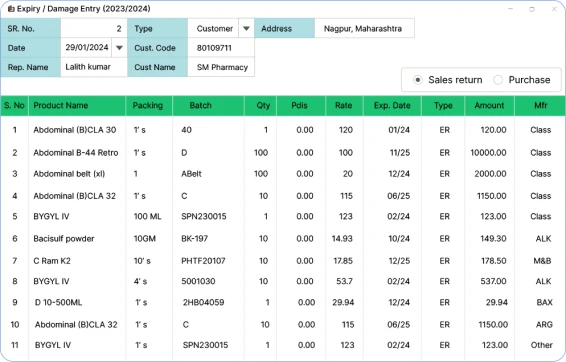Close the Expiry / Damage Entry window
566x362 pixels.
[554, 9]
